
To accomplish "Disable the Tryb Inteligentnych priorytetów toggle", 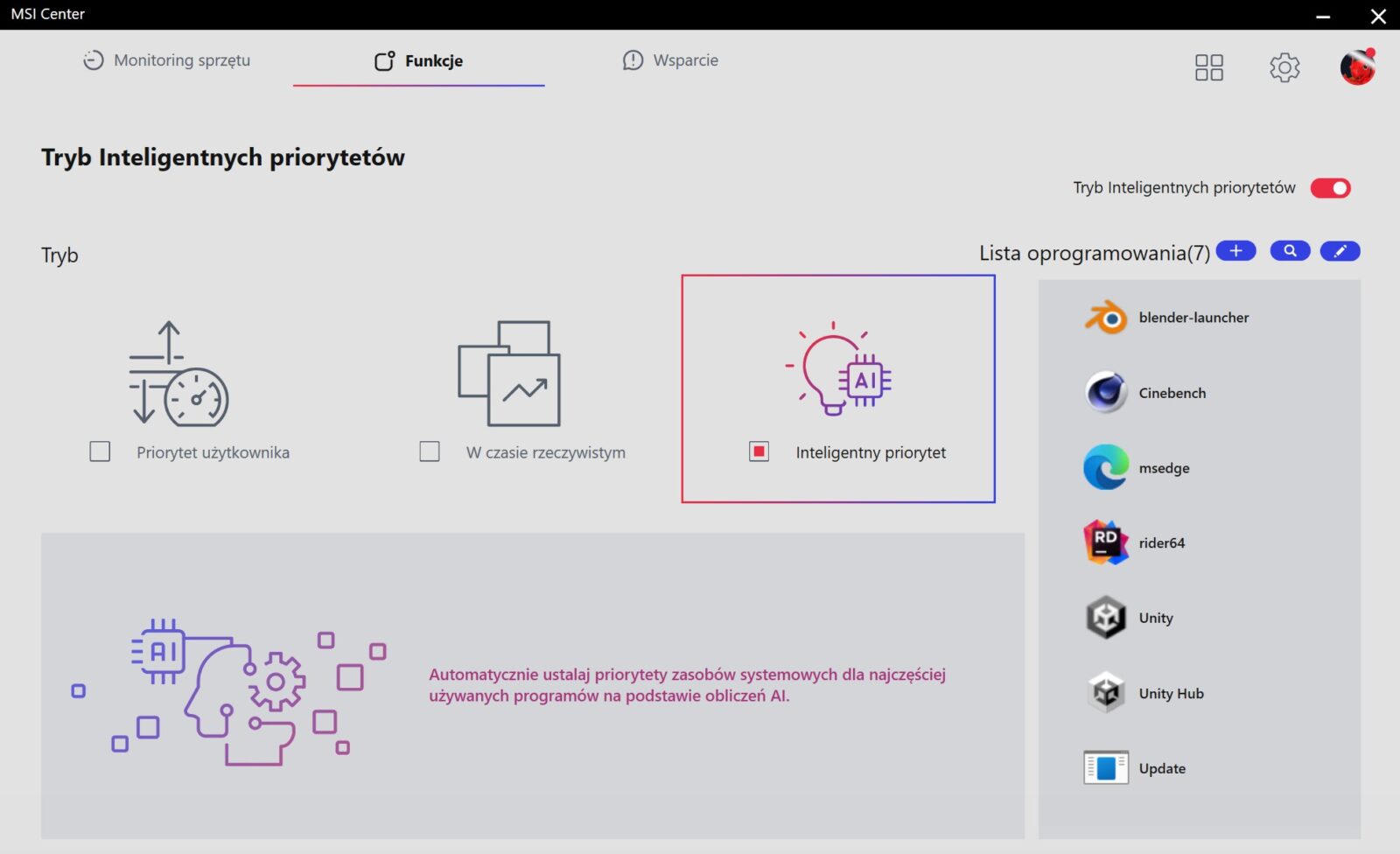I will click(x=1330, y=188).
